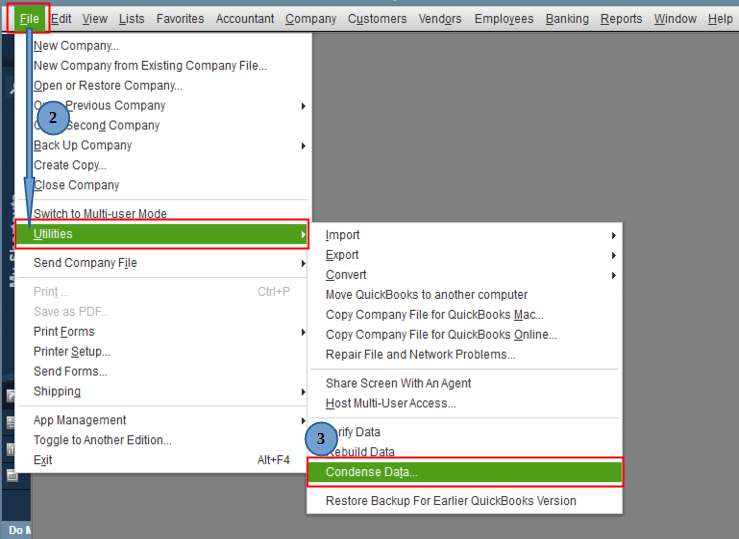The width and height of the screenshot is (739, 539).
Task: Select Toggle to Another Edition...
Action: coord(102,440)
